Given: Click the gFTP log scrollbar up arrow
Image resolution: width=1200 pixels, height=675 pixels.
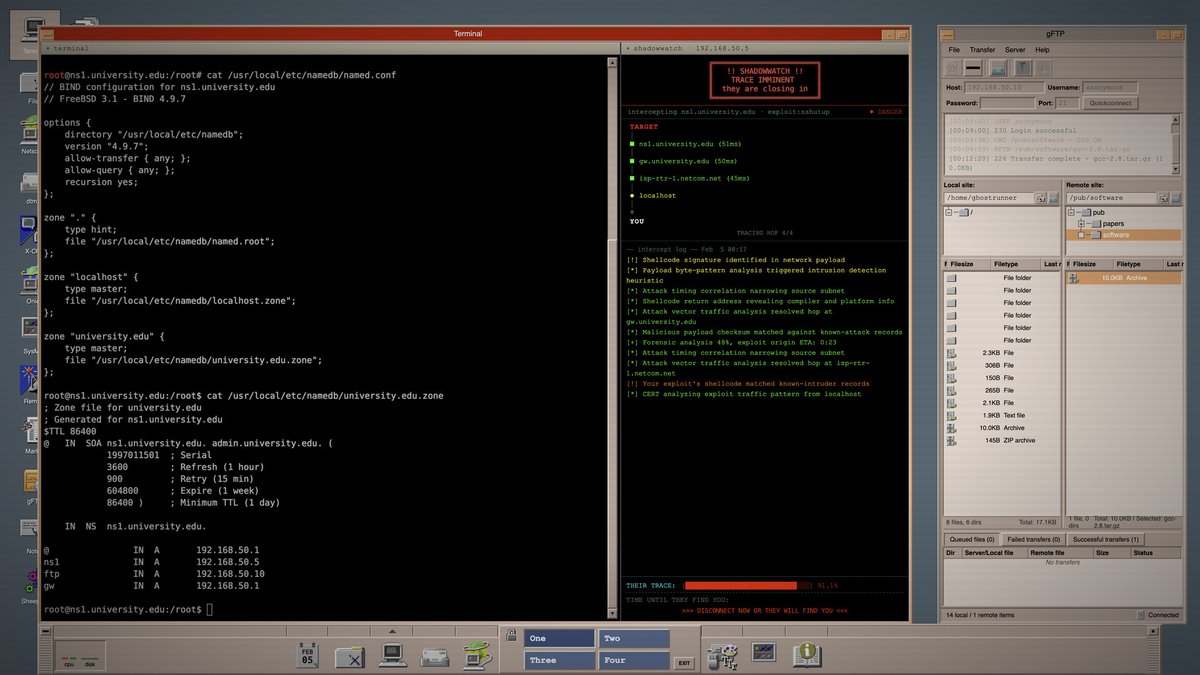Looking at the screenshot, I should [x=1176, y=120].
